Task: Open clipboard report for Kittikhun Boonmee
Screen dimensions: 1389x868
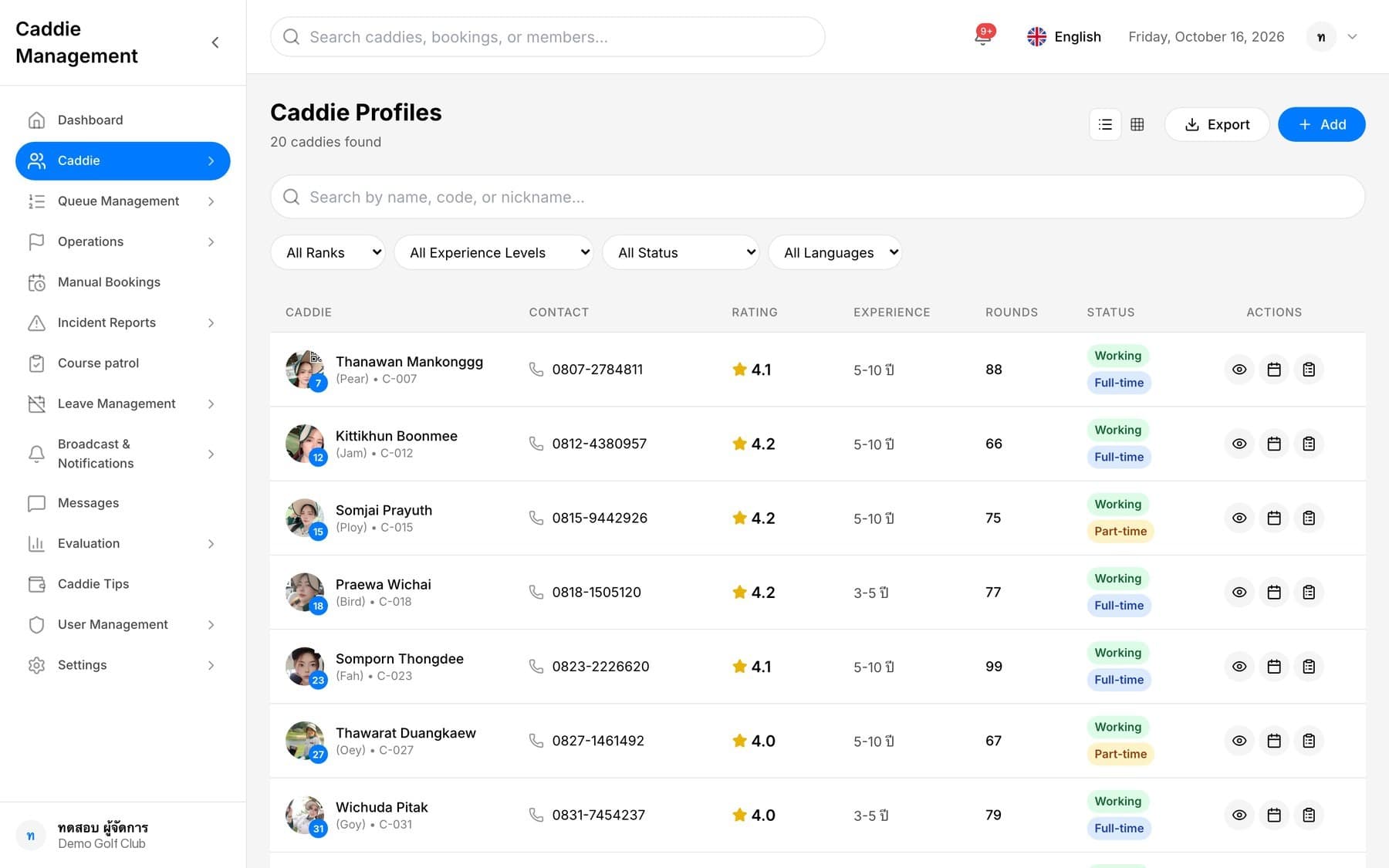Action: tap(1309, 444)
